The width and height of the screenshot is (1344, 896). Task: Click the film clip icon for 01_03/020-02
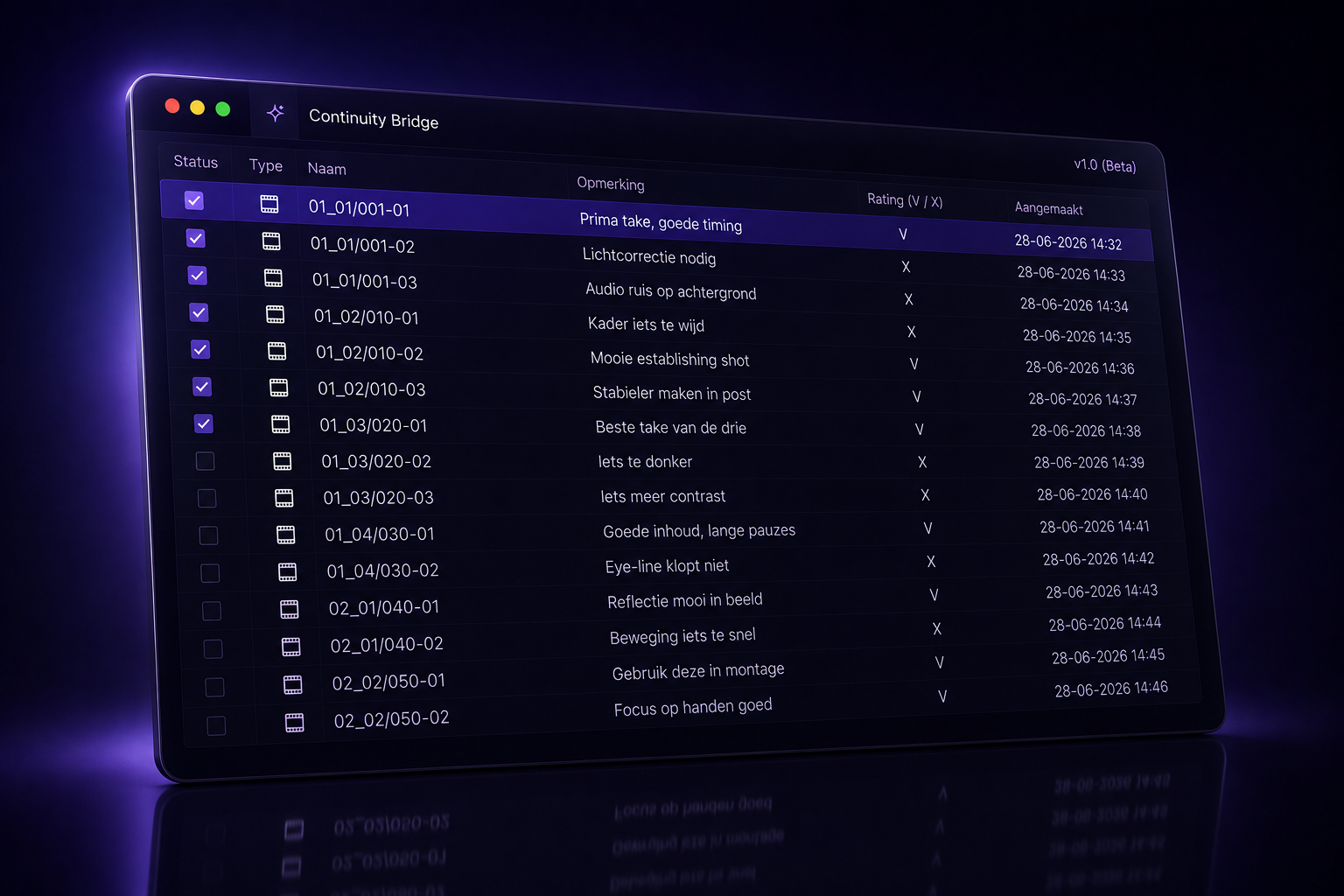click(282, 460)
